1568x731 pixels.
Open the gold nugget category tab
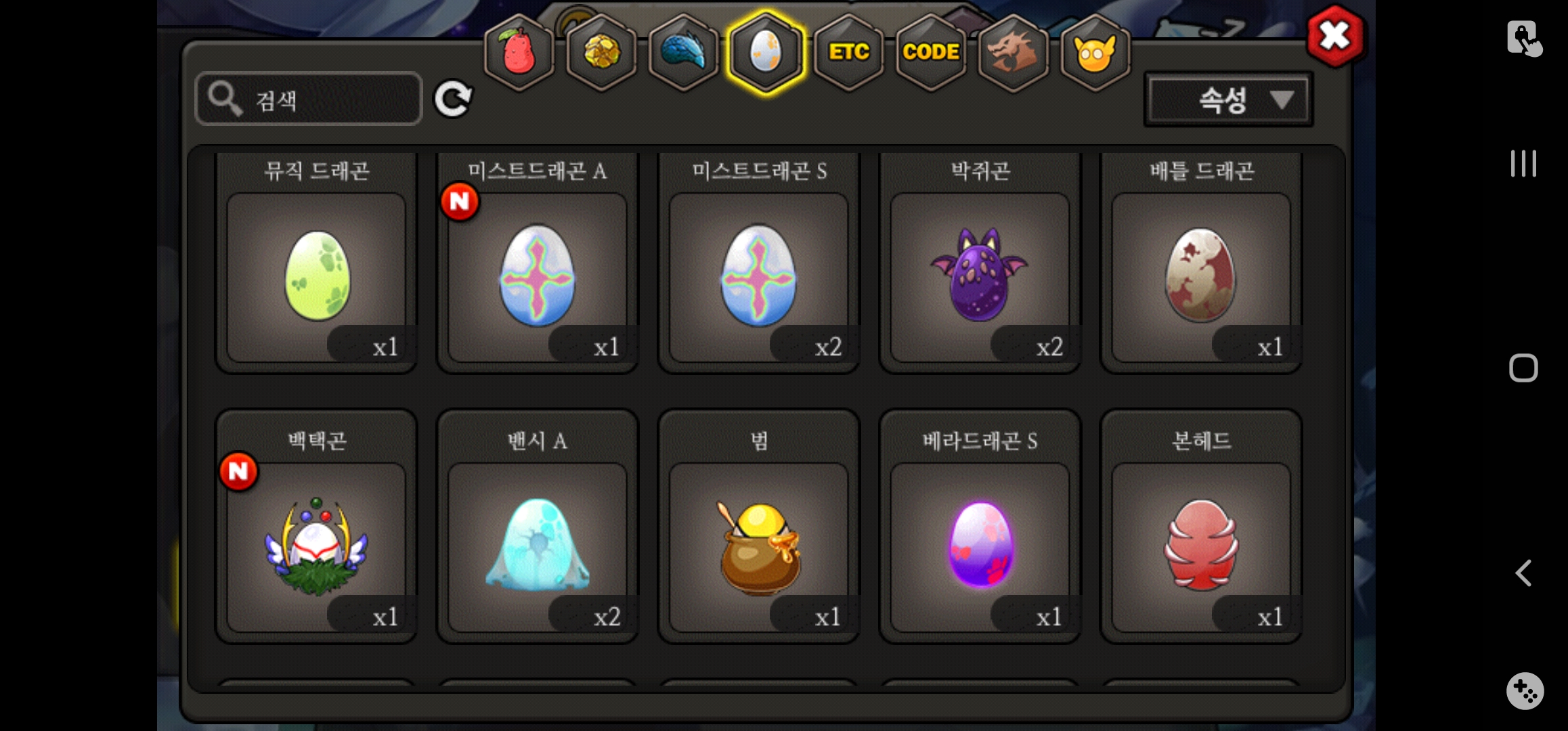(601, 53)
